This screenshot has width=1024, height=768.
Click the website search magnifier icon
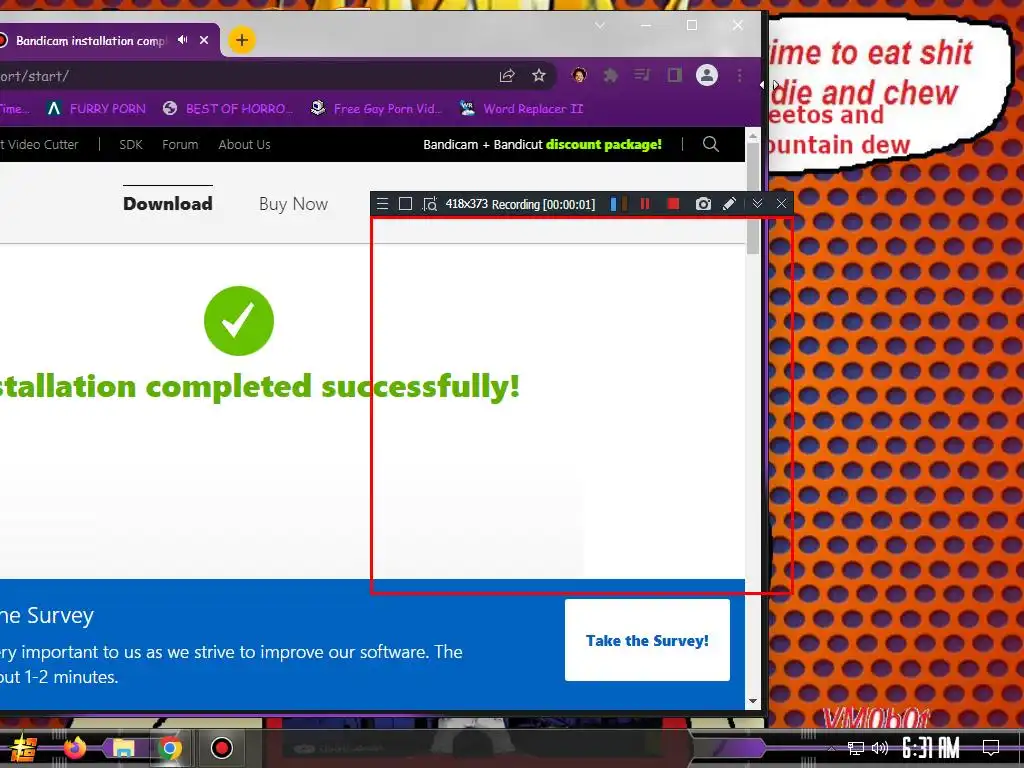[x=711, y=144]
